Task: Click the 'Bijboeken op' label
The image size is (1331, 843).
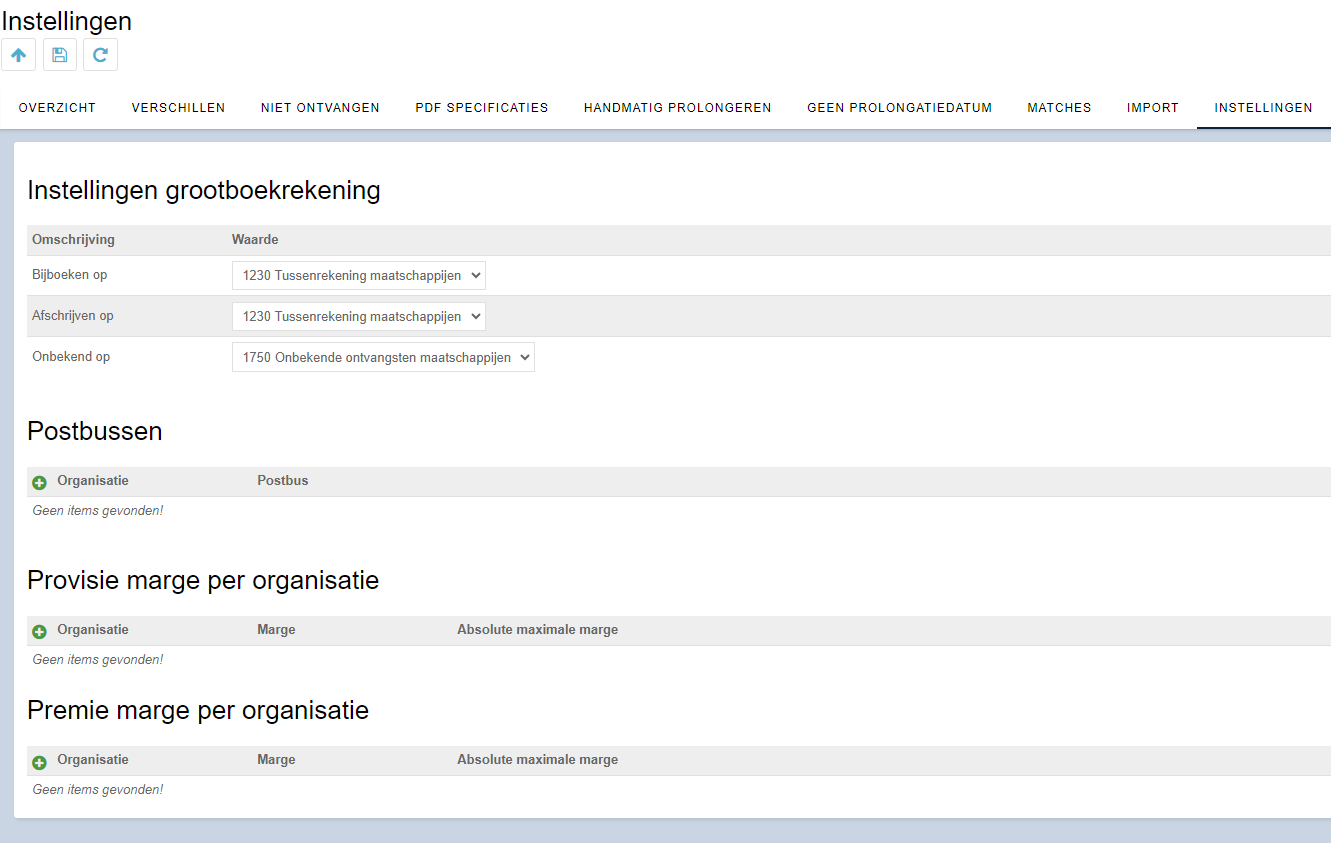Action: (69, 274)
